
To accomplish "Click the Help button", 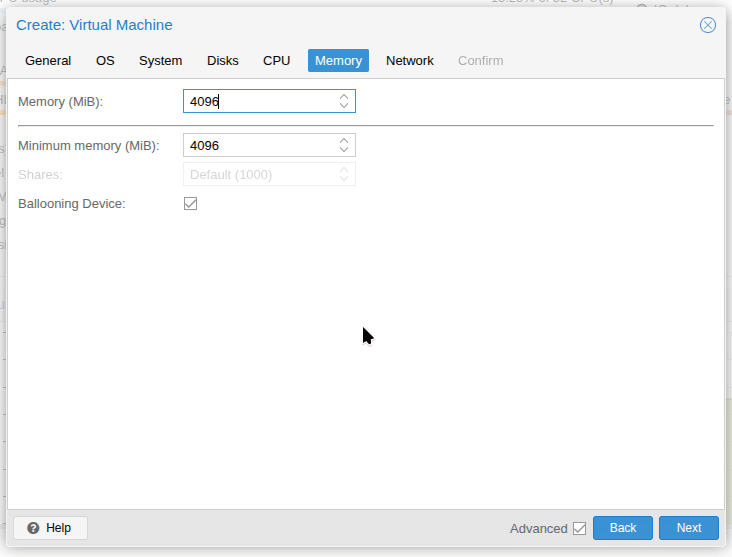I will pyautogui.click(x=50, y=528).
